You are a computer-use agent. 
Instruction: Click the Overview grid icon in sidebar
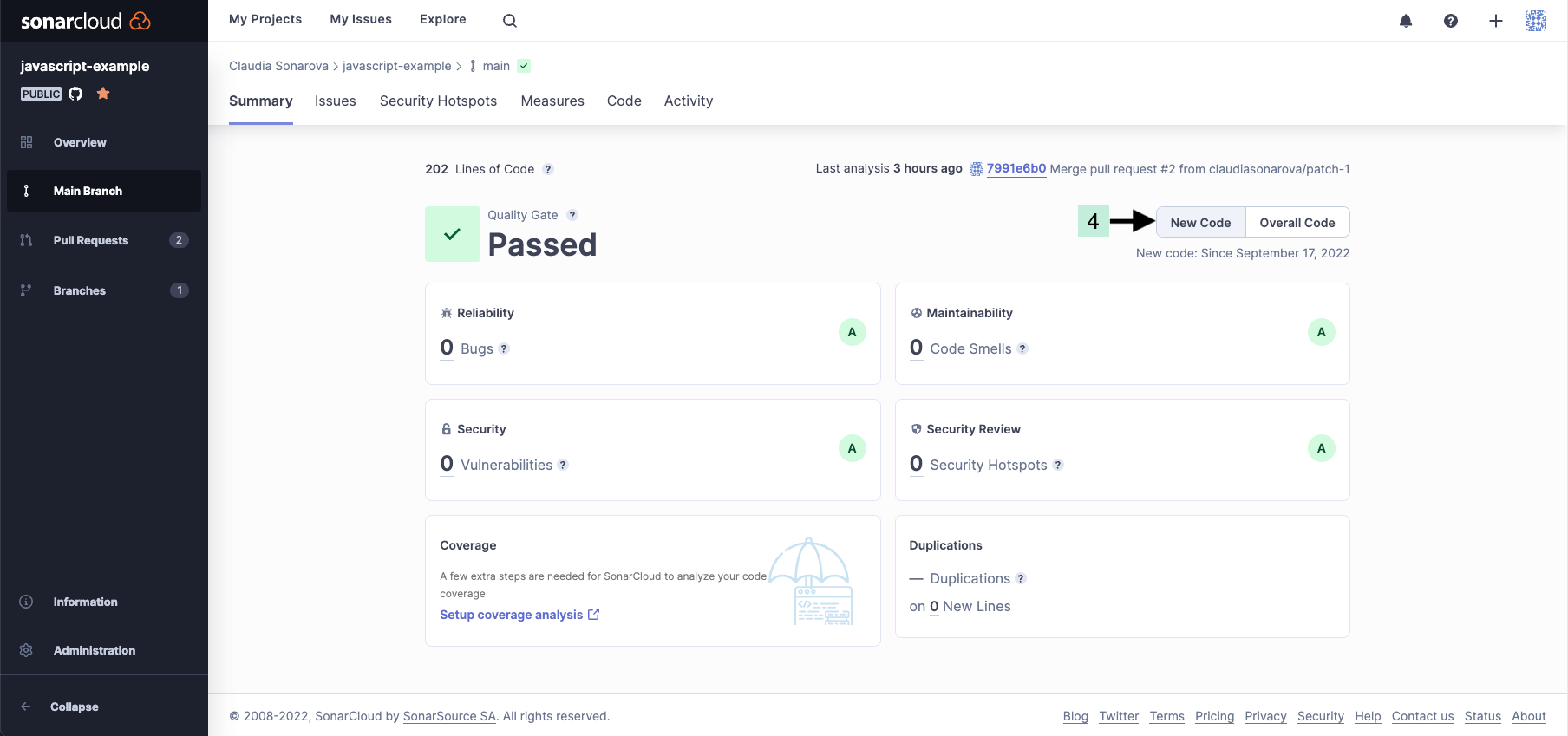pyautogui.click(x=26, y=142)
